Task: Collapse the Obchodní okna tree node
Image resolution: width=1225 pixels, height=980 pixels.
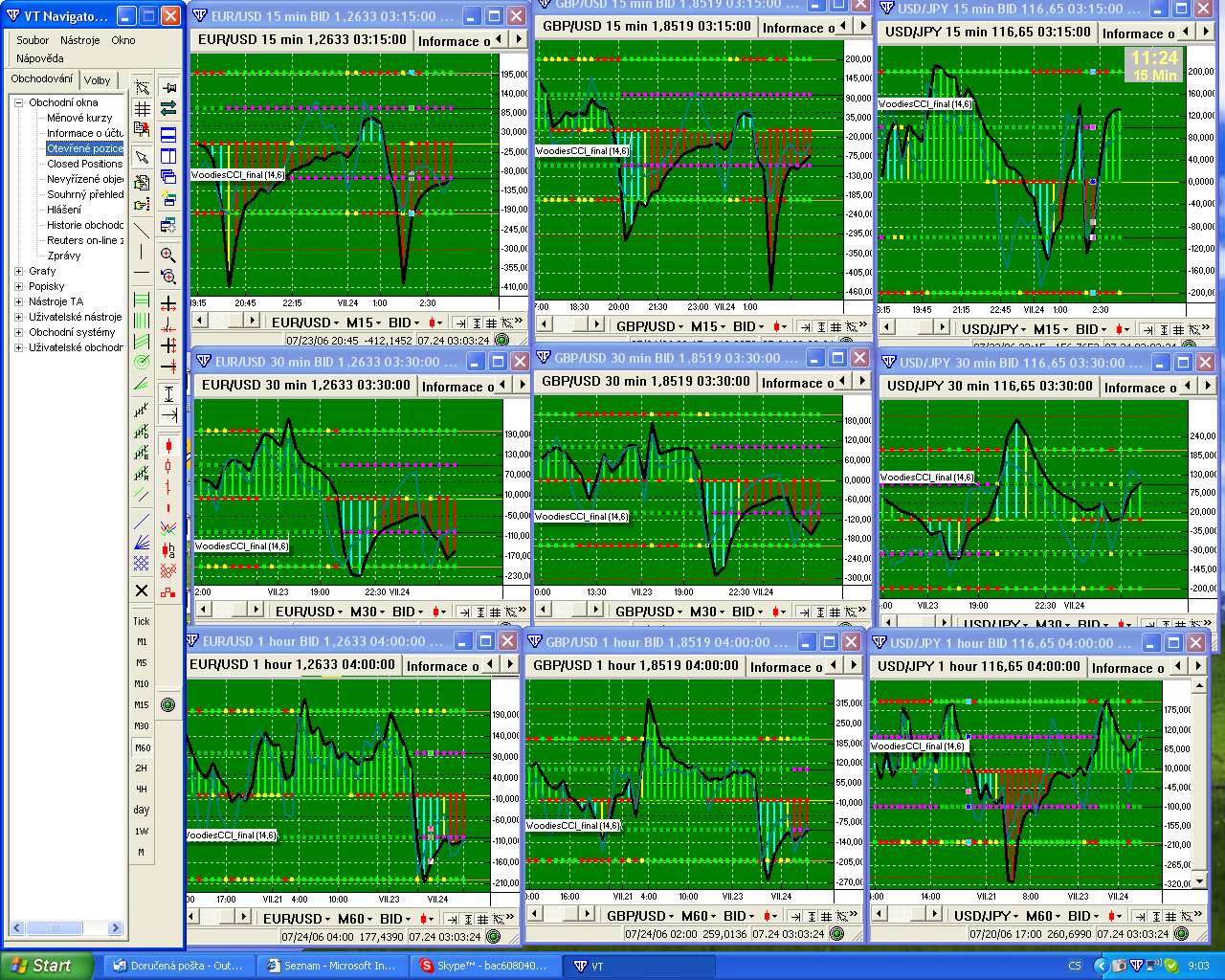Action: click(x=18, y=102)
